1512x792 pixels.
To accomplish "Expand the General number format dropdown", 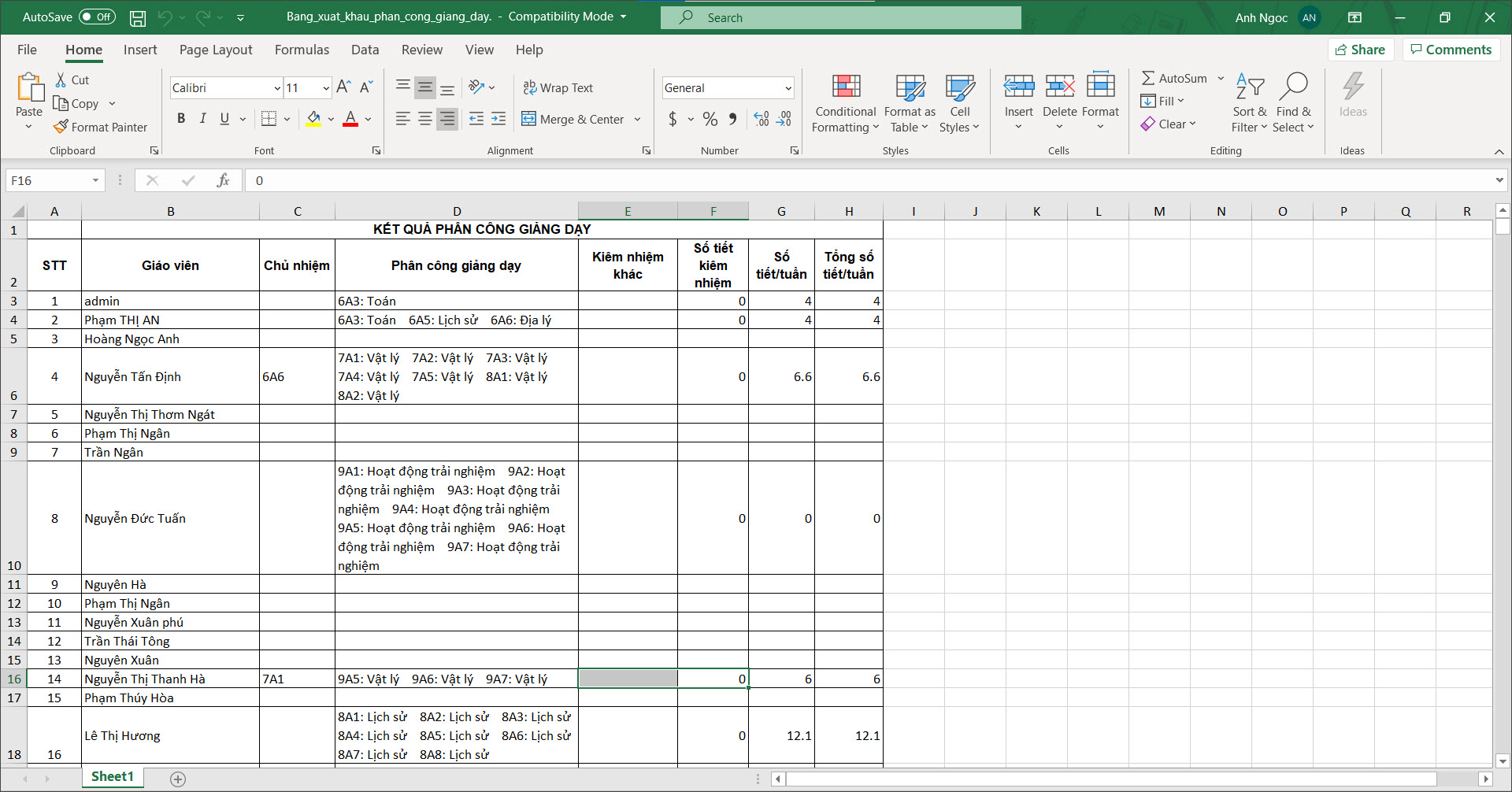I will pyautogui.click(x=787, y=88).
